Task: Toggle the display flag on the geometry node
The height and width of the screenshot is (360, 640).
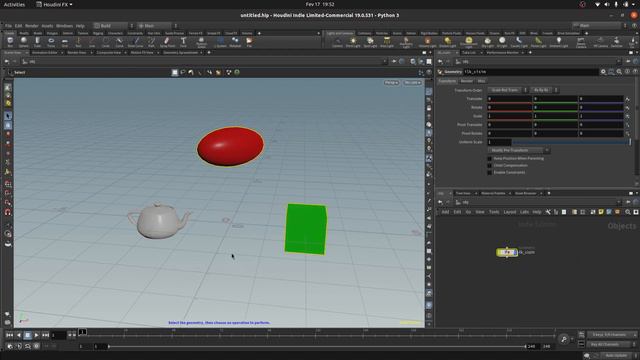Action: coord(516,252)
